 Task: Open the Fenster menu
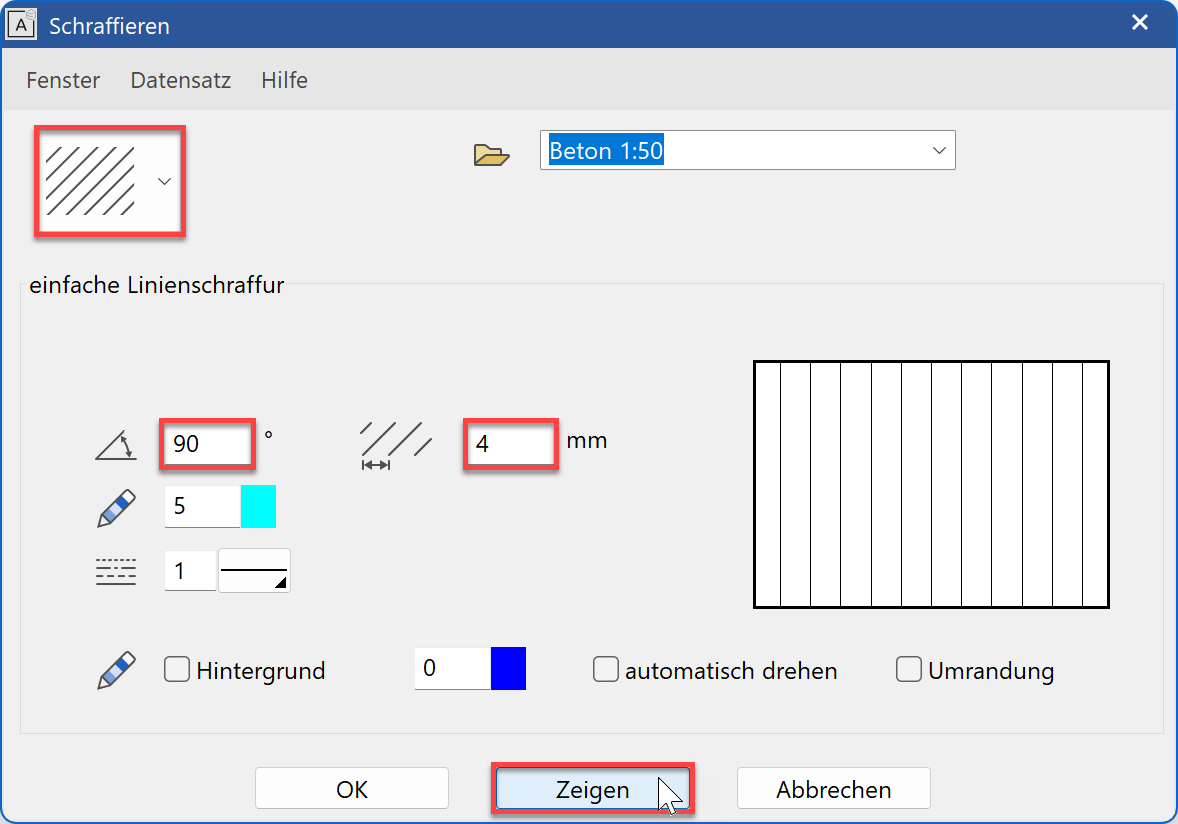pyautogui.click(x=62, y=80)
